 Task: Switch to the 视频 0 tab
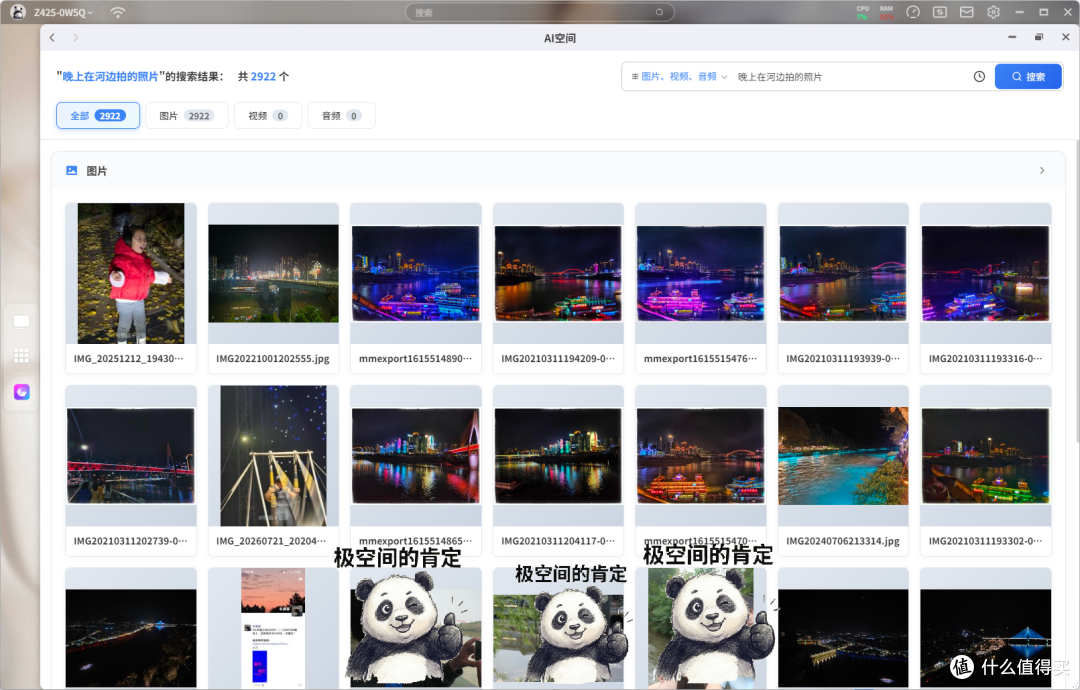pyautogui.click(x=268, y=116)
